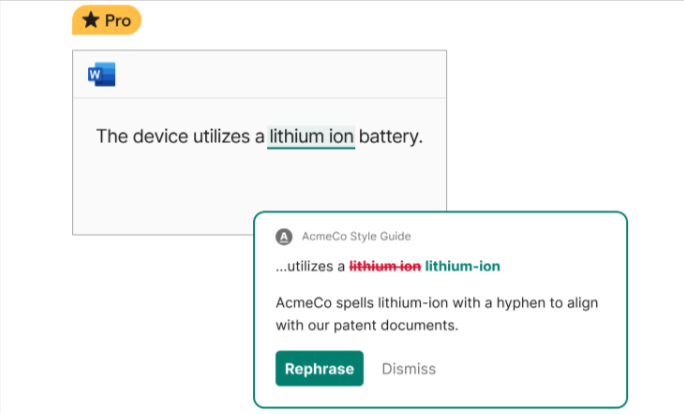Click the struck-through red 'lithium ion' text
Viewport: 684px width, 414px height.
[x=385, y=266]
